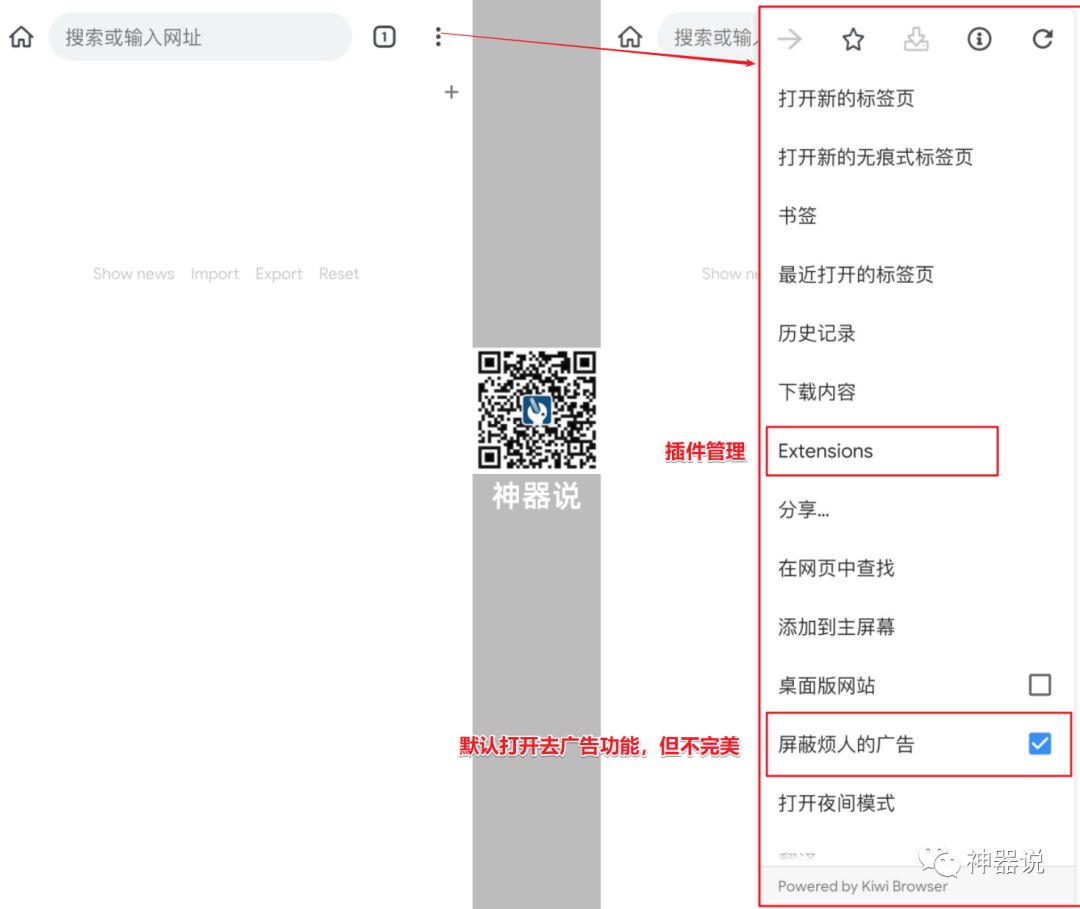Click the QR code image
1080x909 pixels.
pyautogui.click(x=537, y=410)
